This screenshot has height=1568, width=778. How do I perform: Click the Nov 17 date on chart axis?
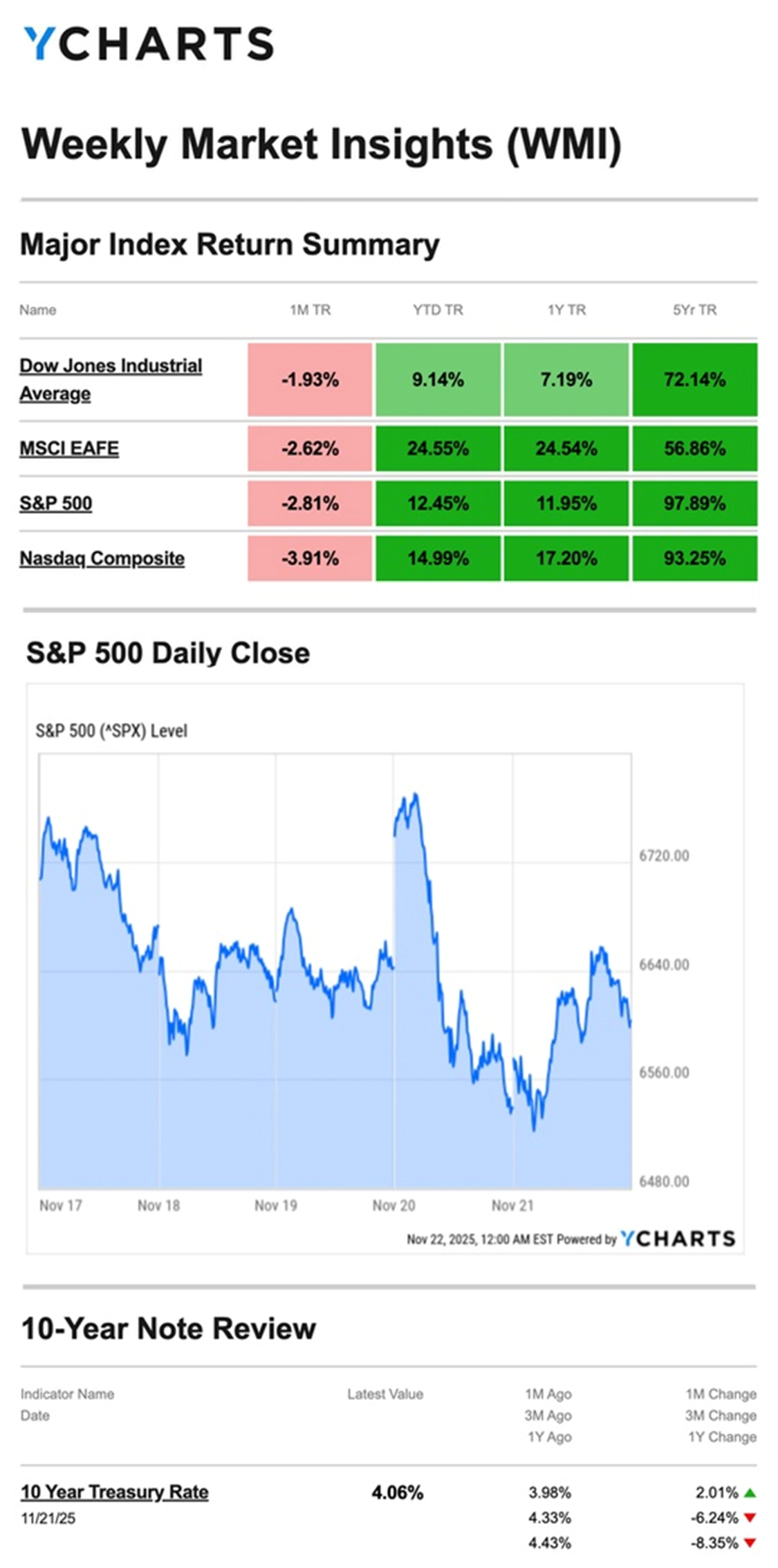pyautogui.click(x=60, y=1206)
